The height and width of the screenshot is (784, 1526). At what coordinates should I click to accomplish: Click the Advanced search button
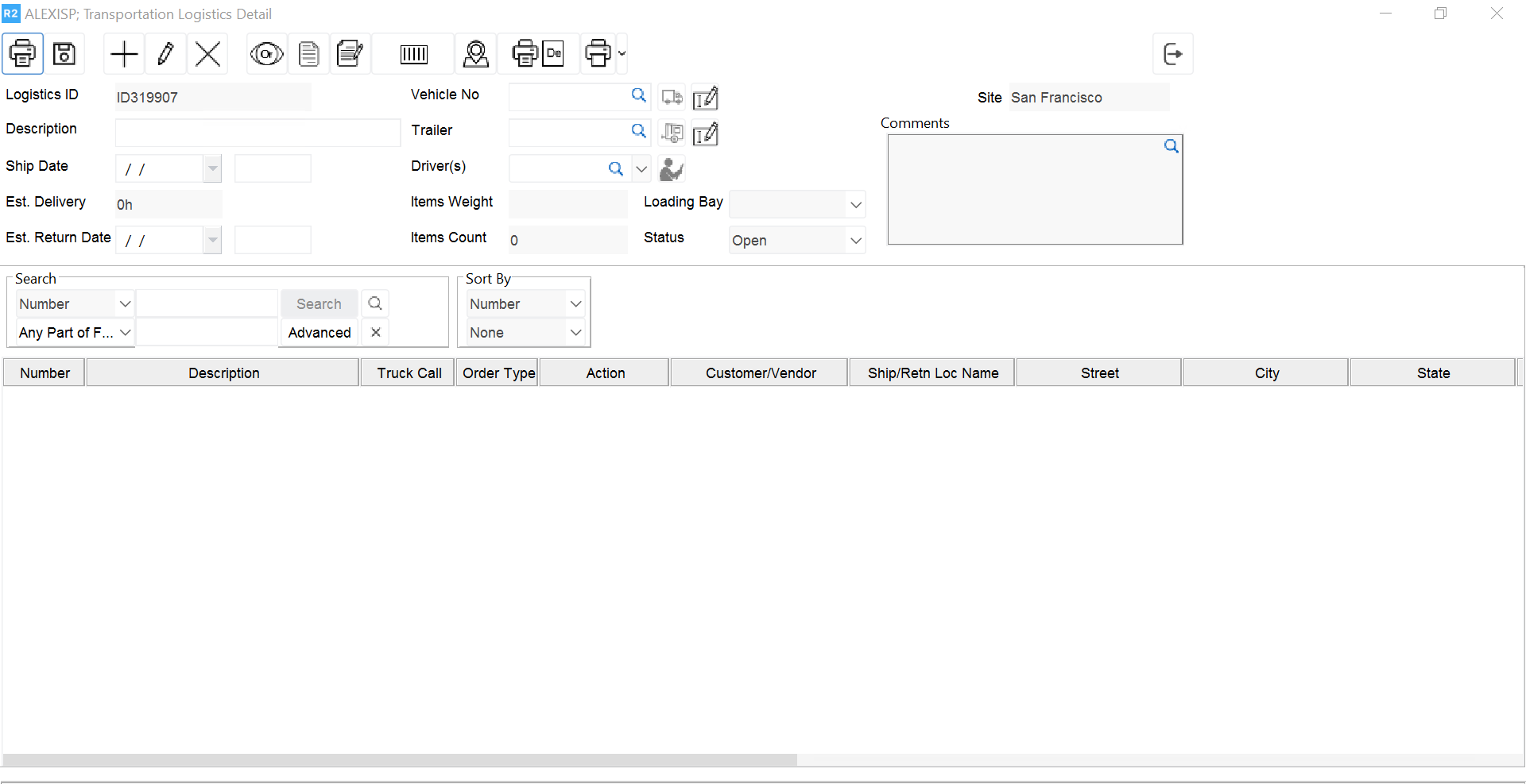click(319, 333)
